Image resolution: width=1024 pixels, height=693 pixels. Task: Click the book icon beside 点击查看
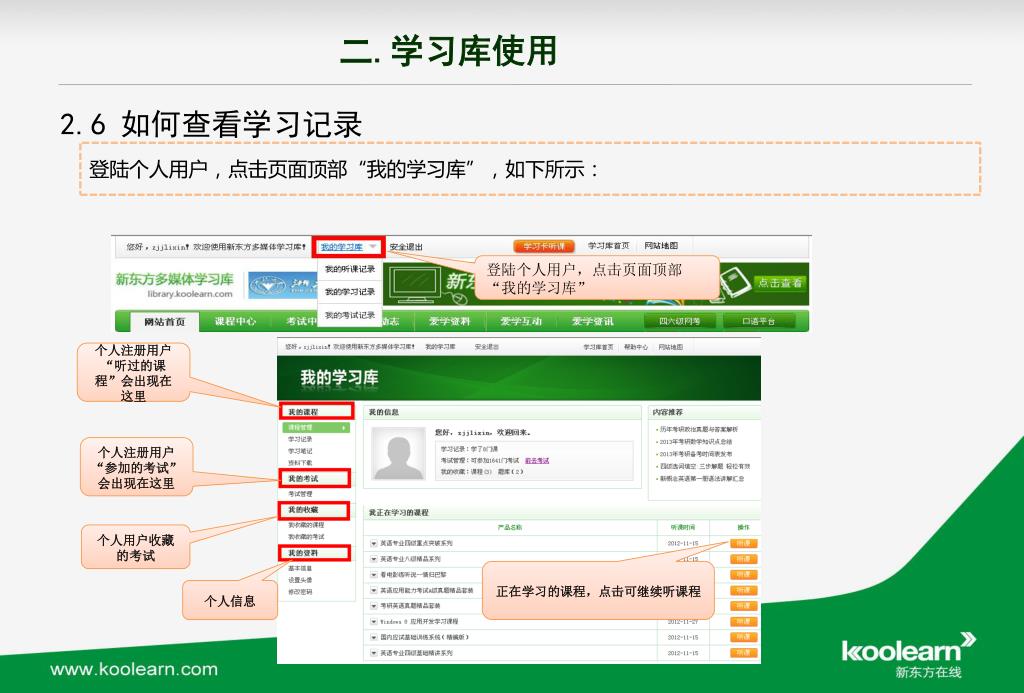tap(735, 283)
